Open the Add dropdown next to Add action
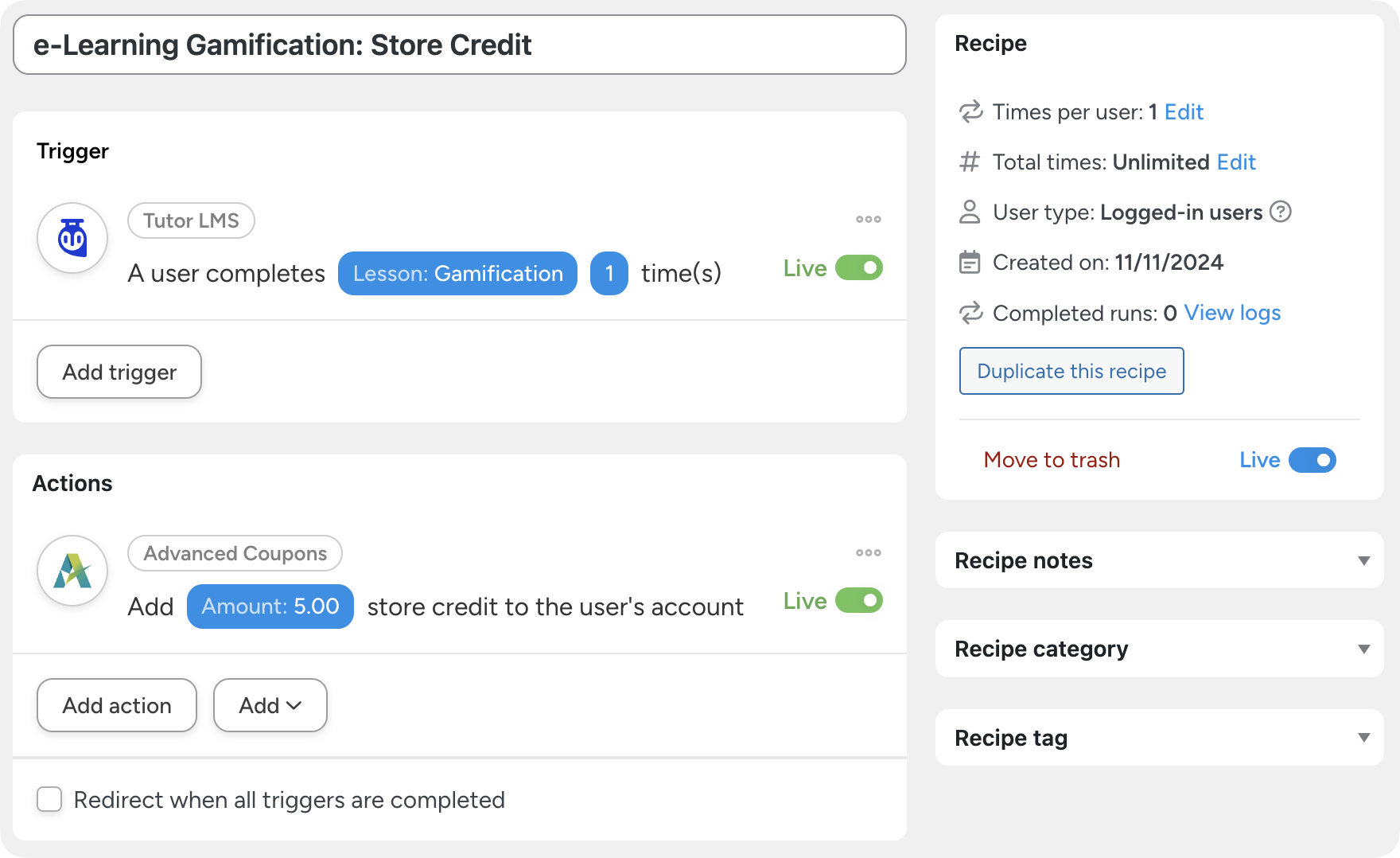This screenshot has width=1400, height=858. pos(270,705)
